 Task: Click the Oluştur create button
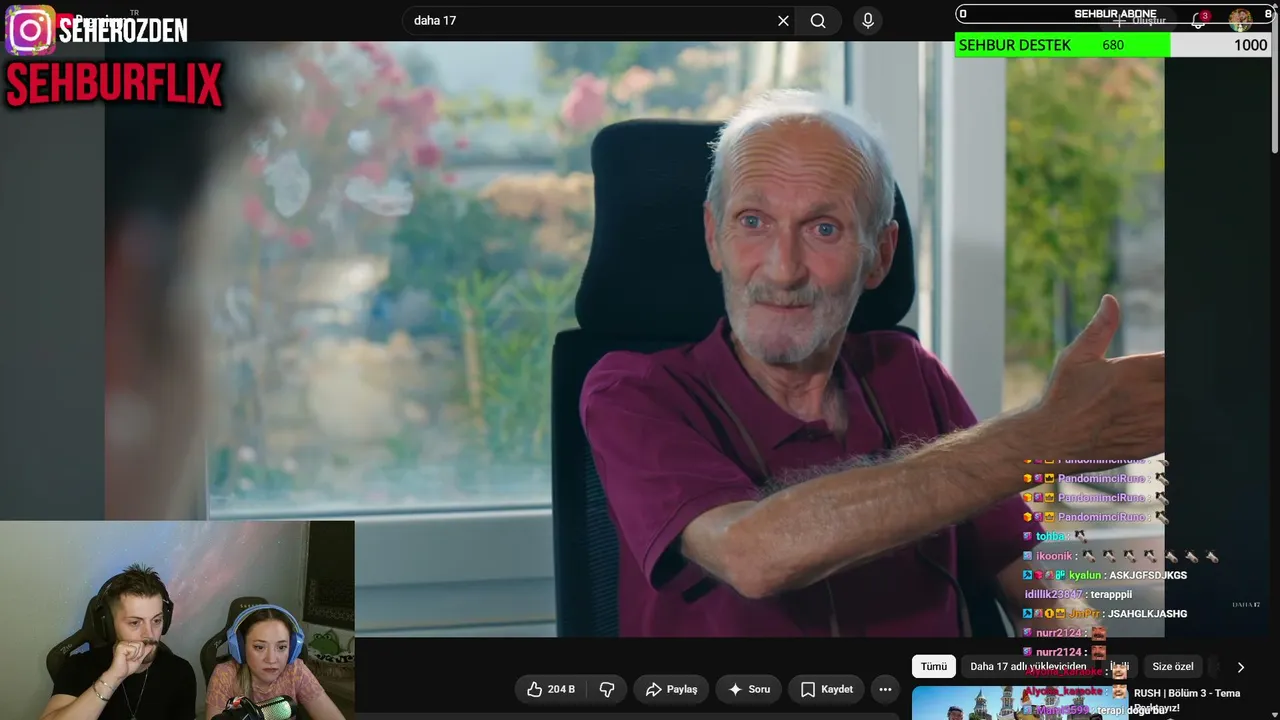(1140, 20)
